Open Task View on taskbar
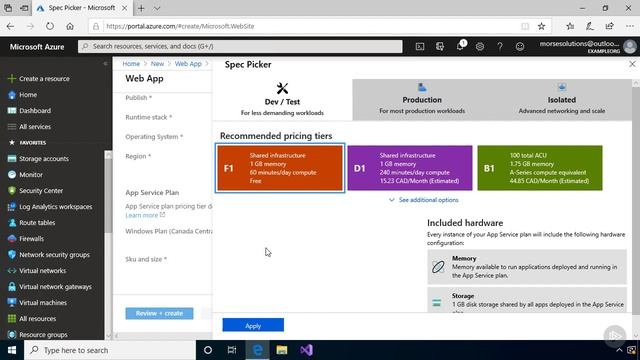The image size is (640, 360). (232, 350)
